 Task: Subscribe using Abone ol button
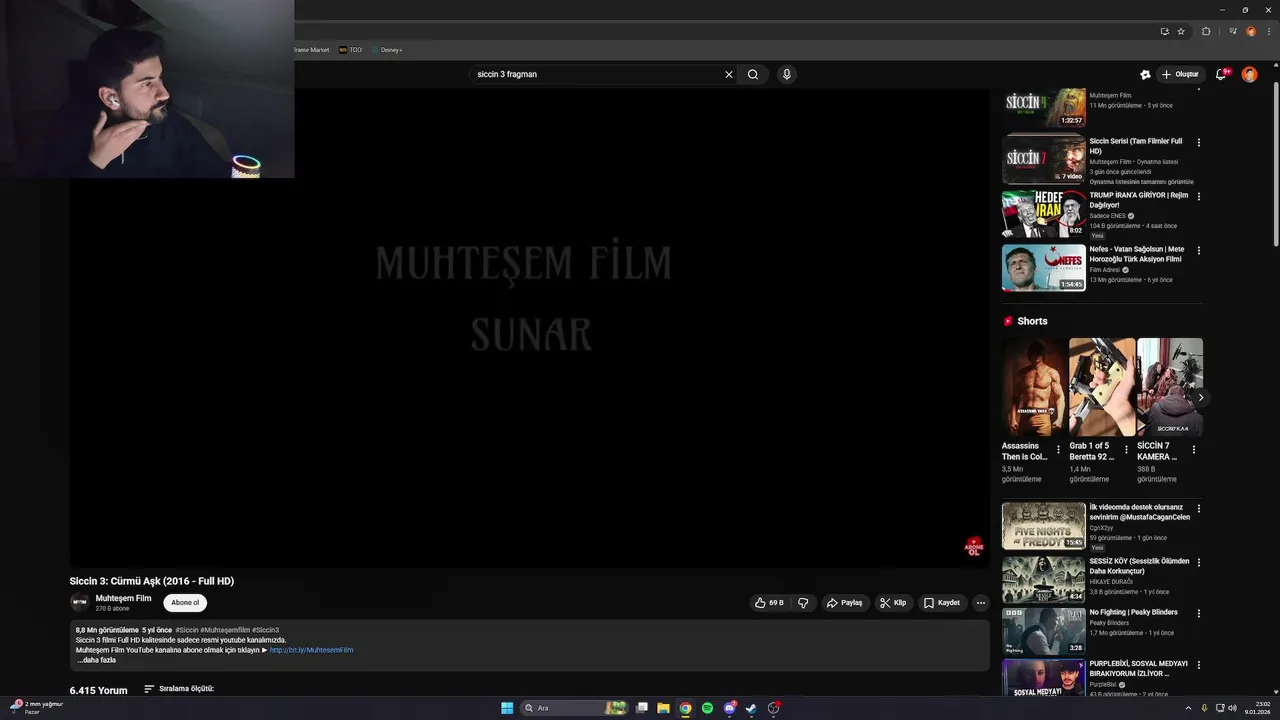185,603
